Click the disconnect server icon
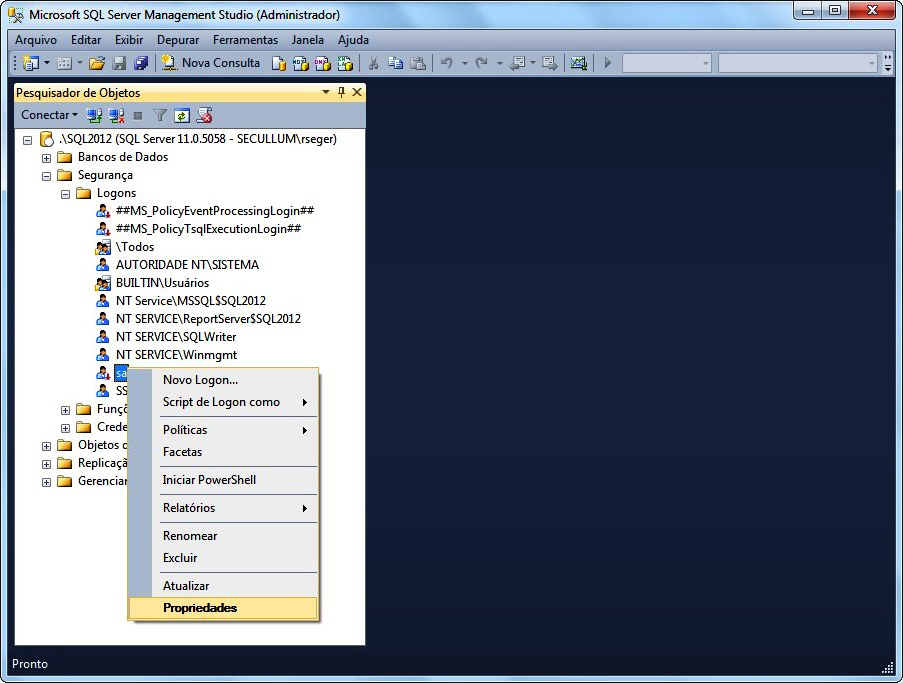The width and height of the screenshot is (903, 683). [116, 115]
